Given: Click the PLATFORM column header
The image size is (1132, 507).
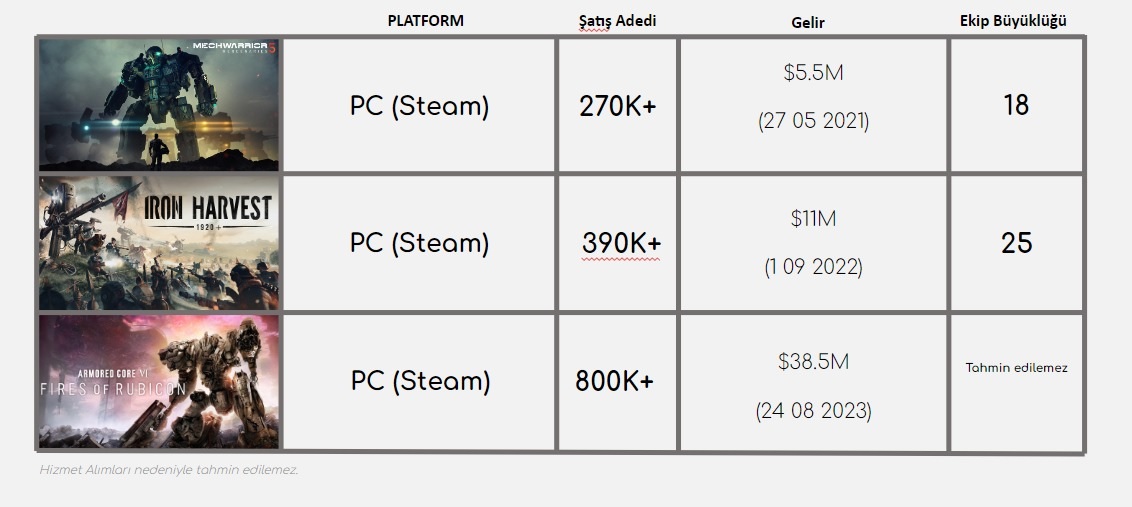Looking at the screenshot, I should click(425, 20).
